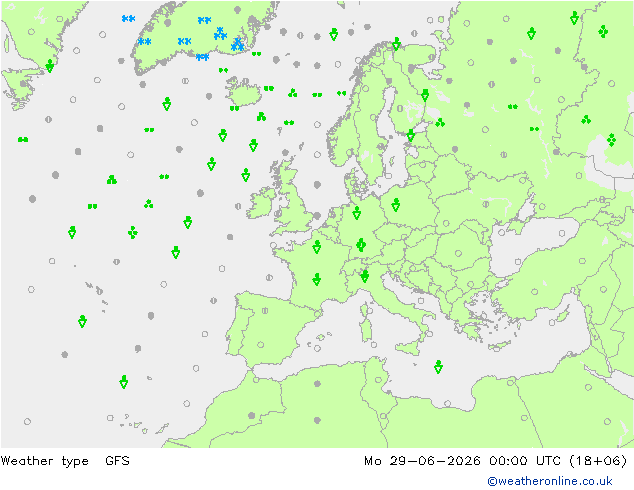Select the shower symbol over southern France
Screen dimensions: 634x490
(317, 279)
